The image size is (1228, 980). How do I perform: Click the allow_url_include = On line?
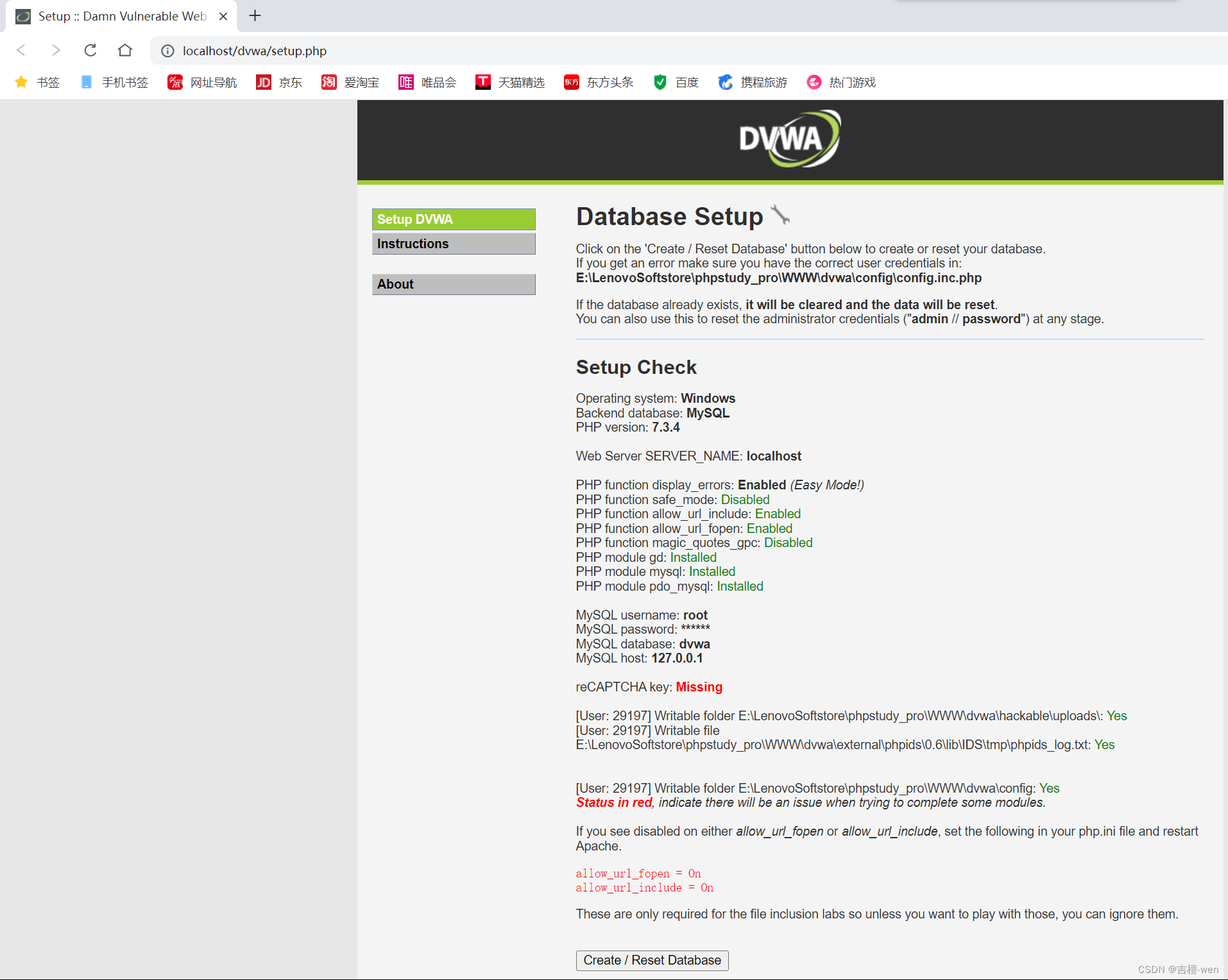point(645,888)
